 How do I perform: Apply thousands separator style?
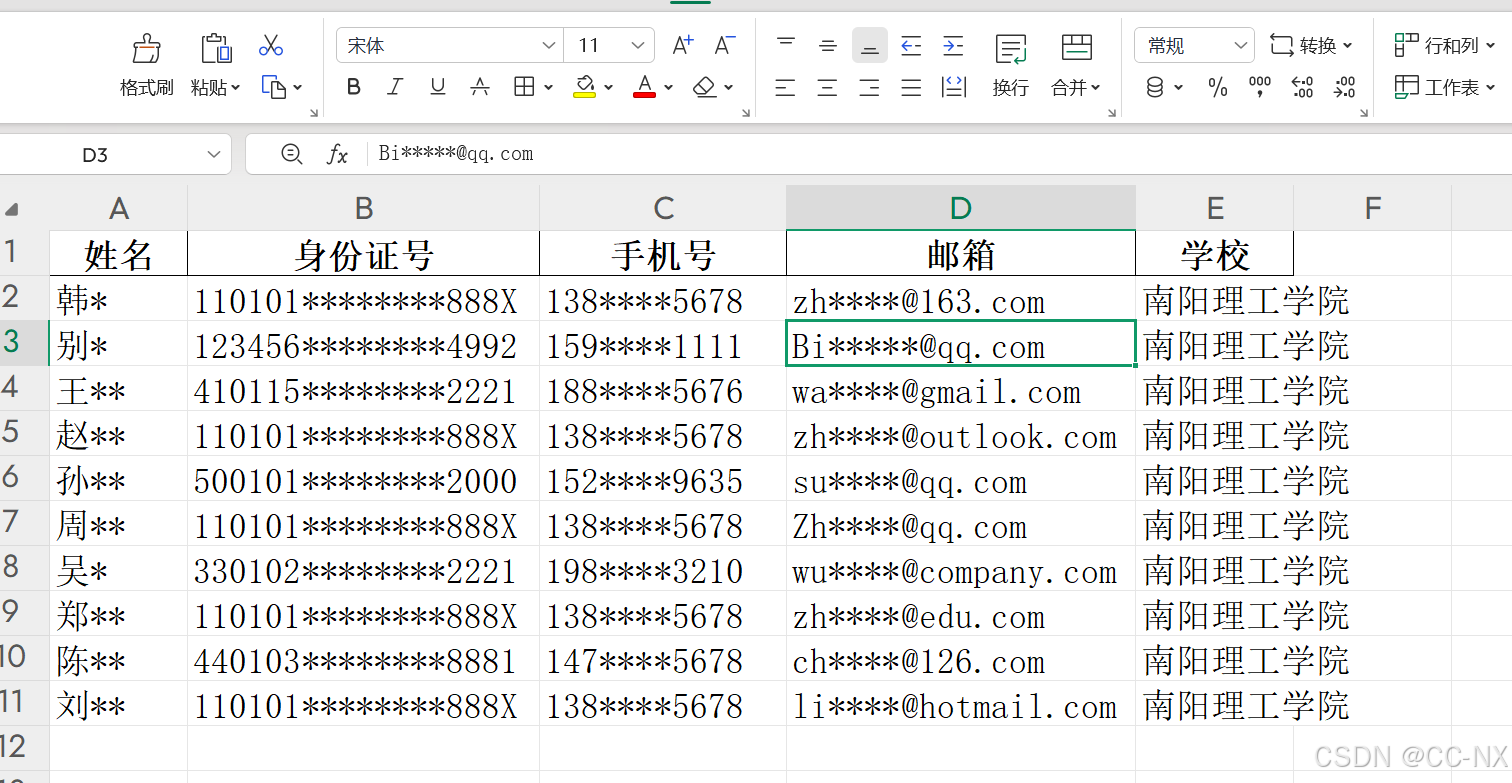(1260, 87)
